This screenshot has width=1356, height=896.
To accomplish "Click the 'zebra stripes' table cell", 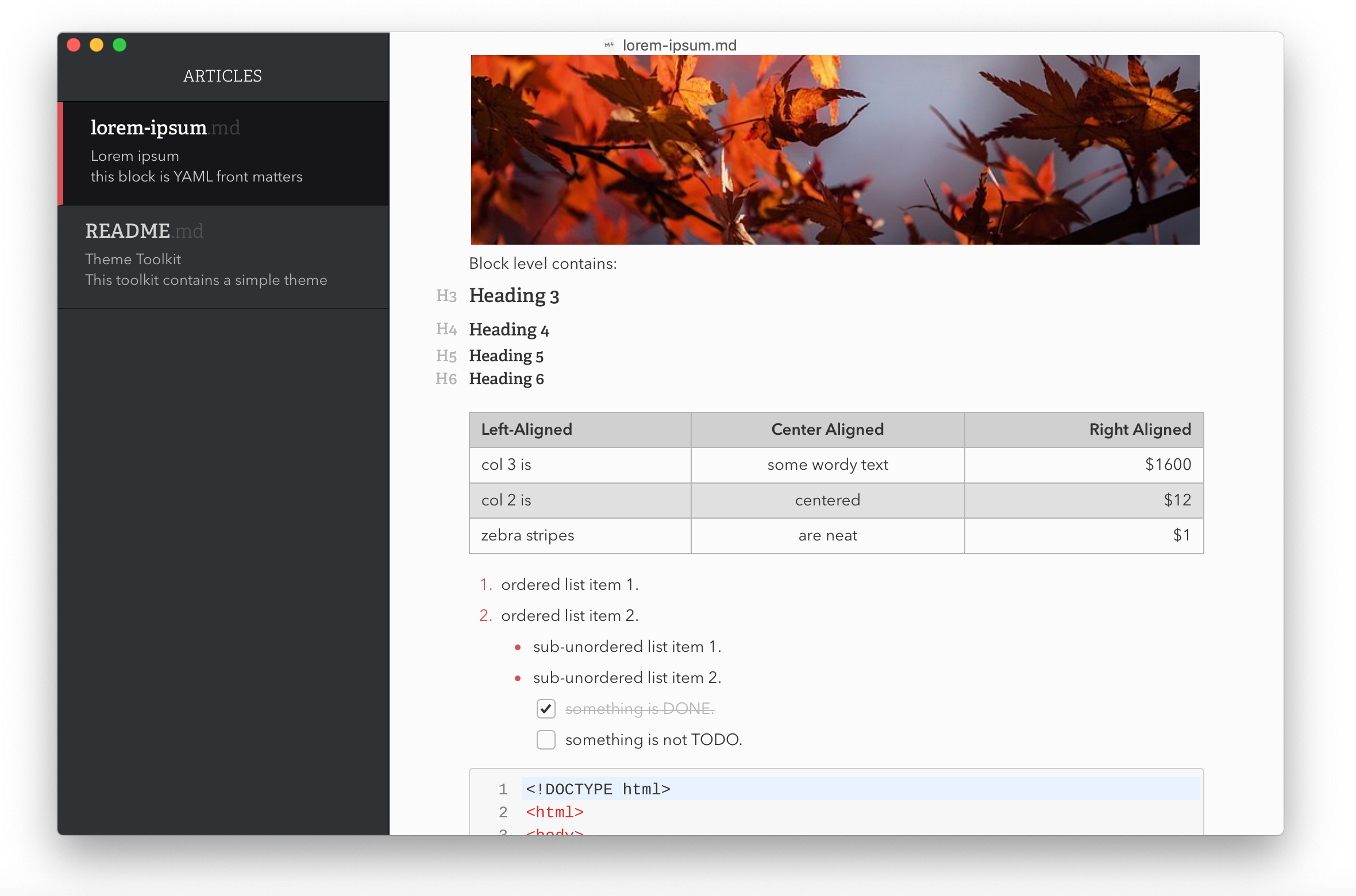I will (527, 535).
